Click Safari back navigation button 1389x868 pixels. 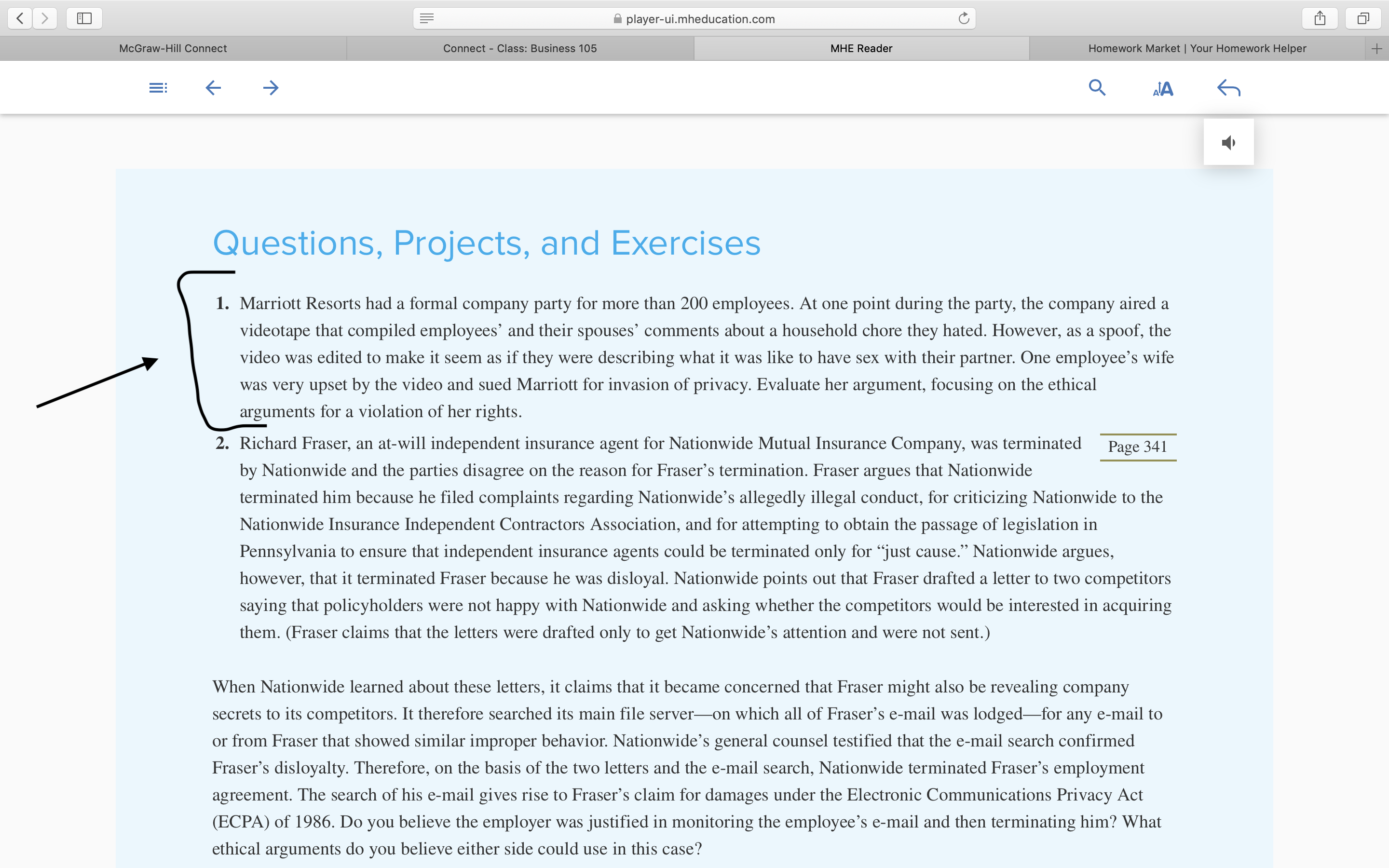pos(20,18)
